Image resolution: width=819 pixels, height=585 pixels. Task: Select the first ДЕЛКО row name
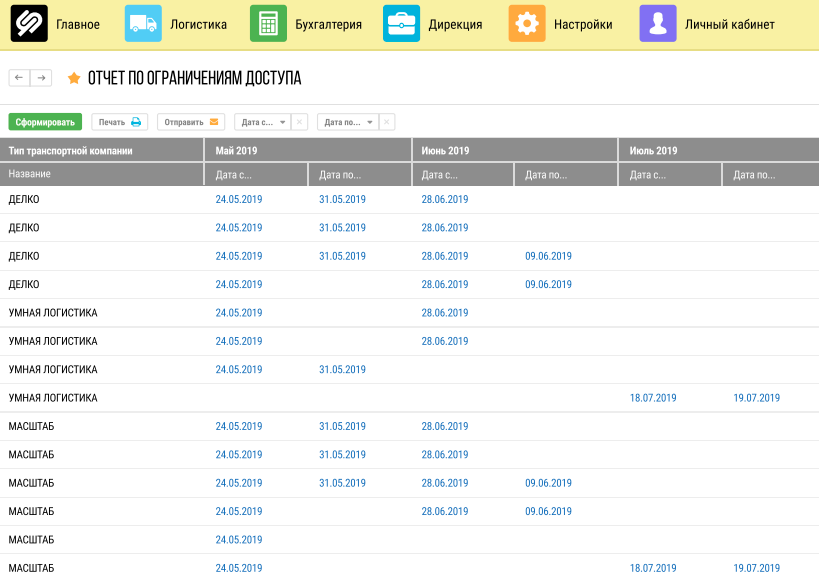click(x=24, y=200)
